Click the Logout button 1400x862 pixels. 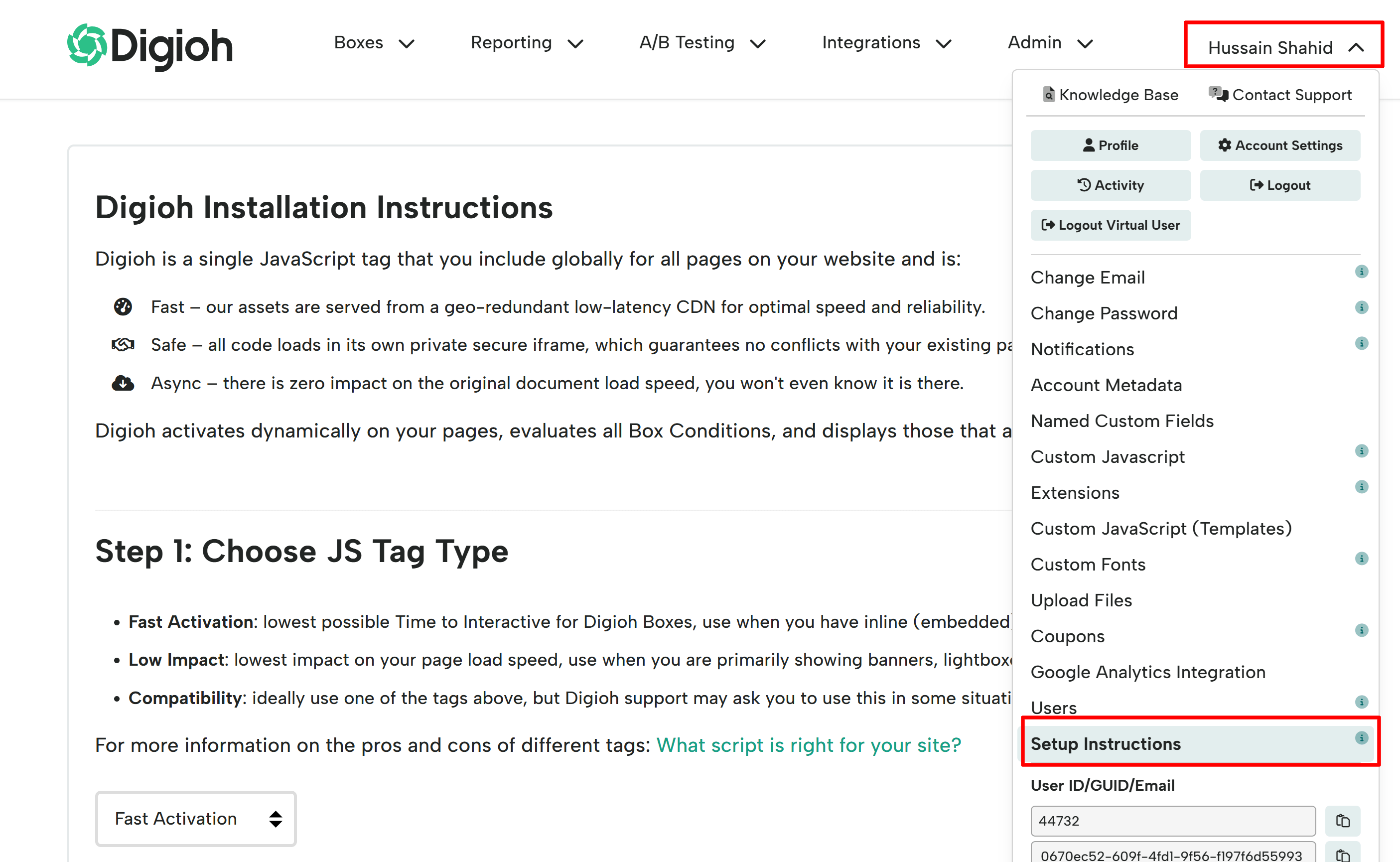tap(1280, 185)
